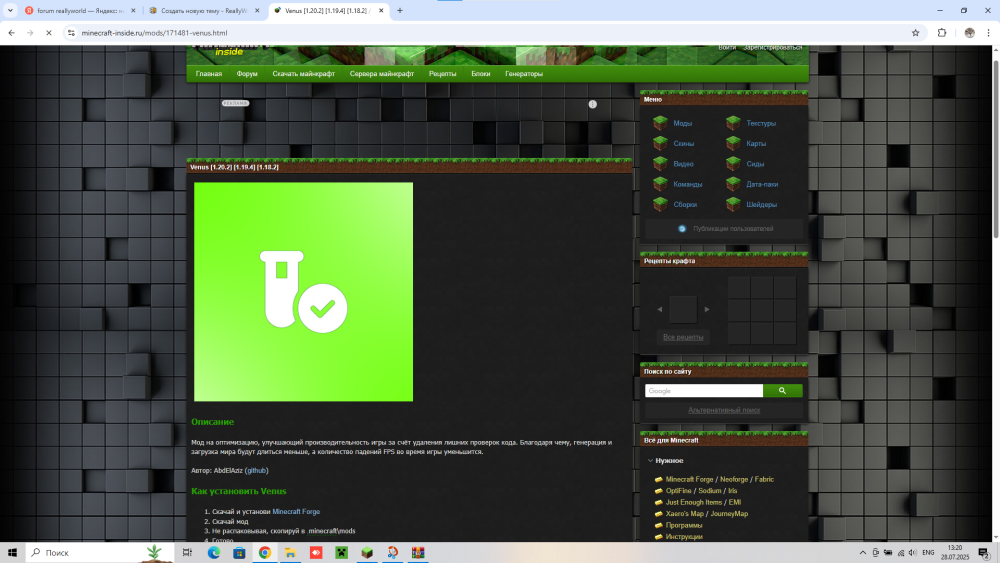Screen dimensions: 1000x563
Task: Open the Chrome three-dot menu
Action: pyautogui.click(x=989, y=33)
